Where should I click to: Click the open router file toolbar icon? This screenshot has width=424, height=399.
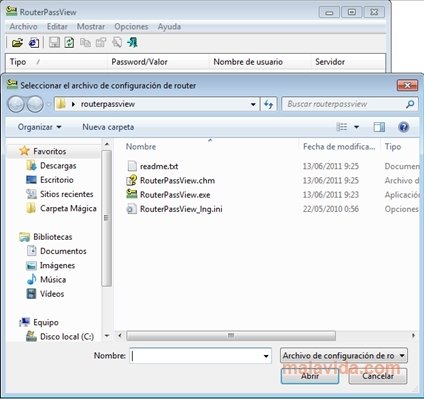[17, 43]
